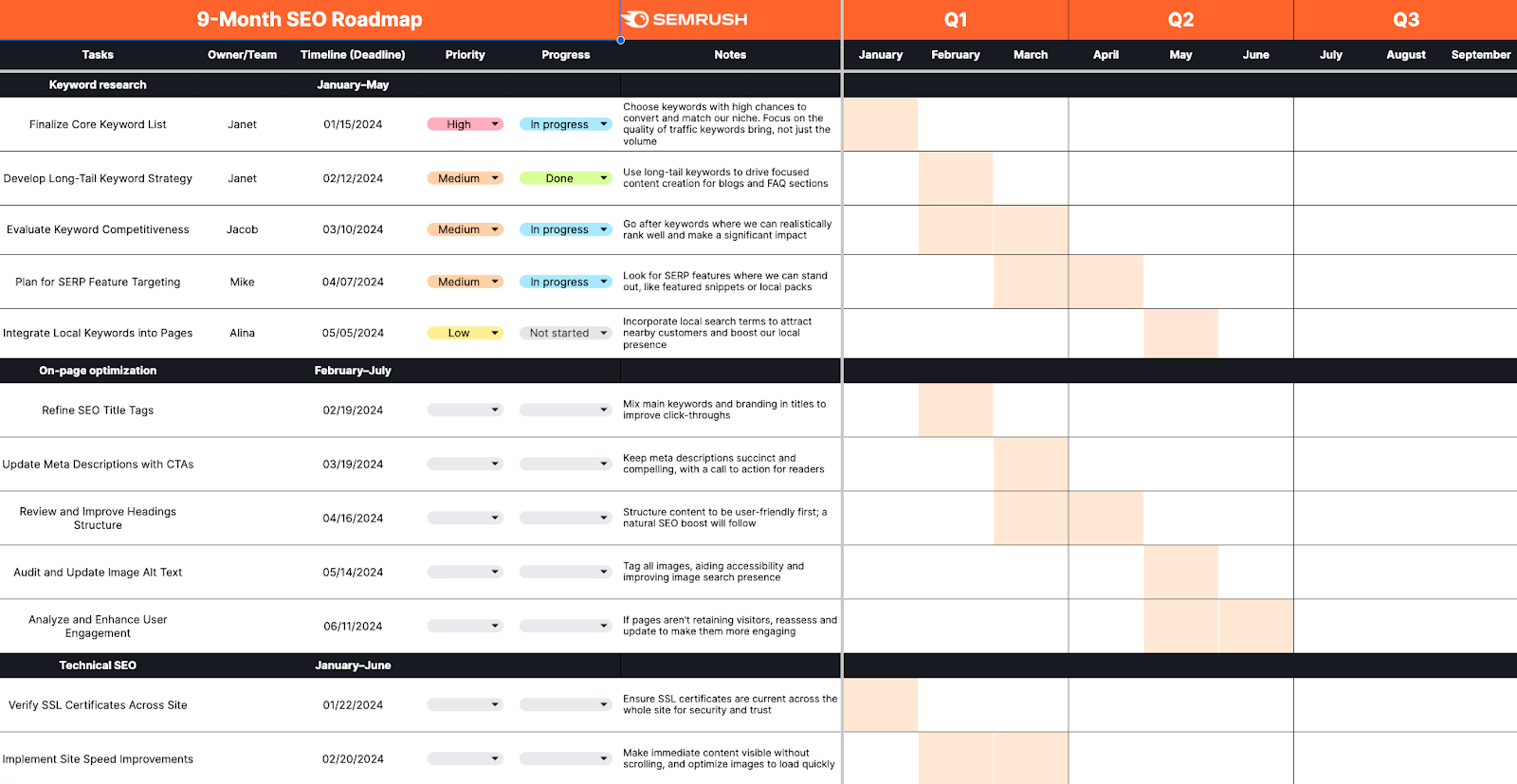This screenshot has height=784, width=1517.
Task: Open the Low priority dropdown
Action: point(495,333)
